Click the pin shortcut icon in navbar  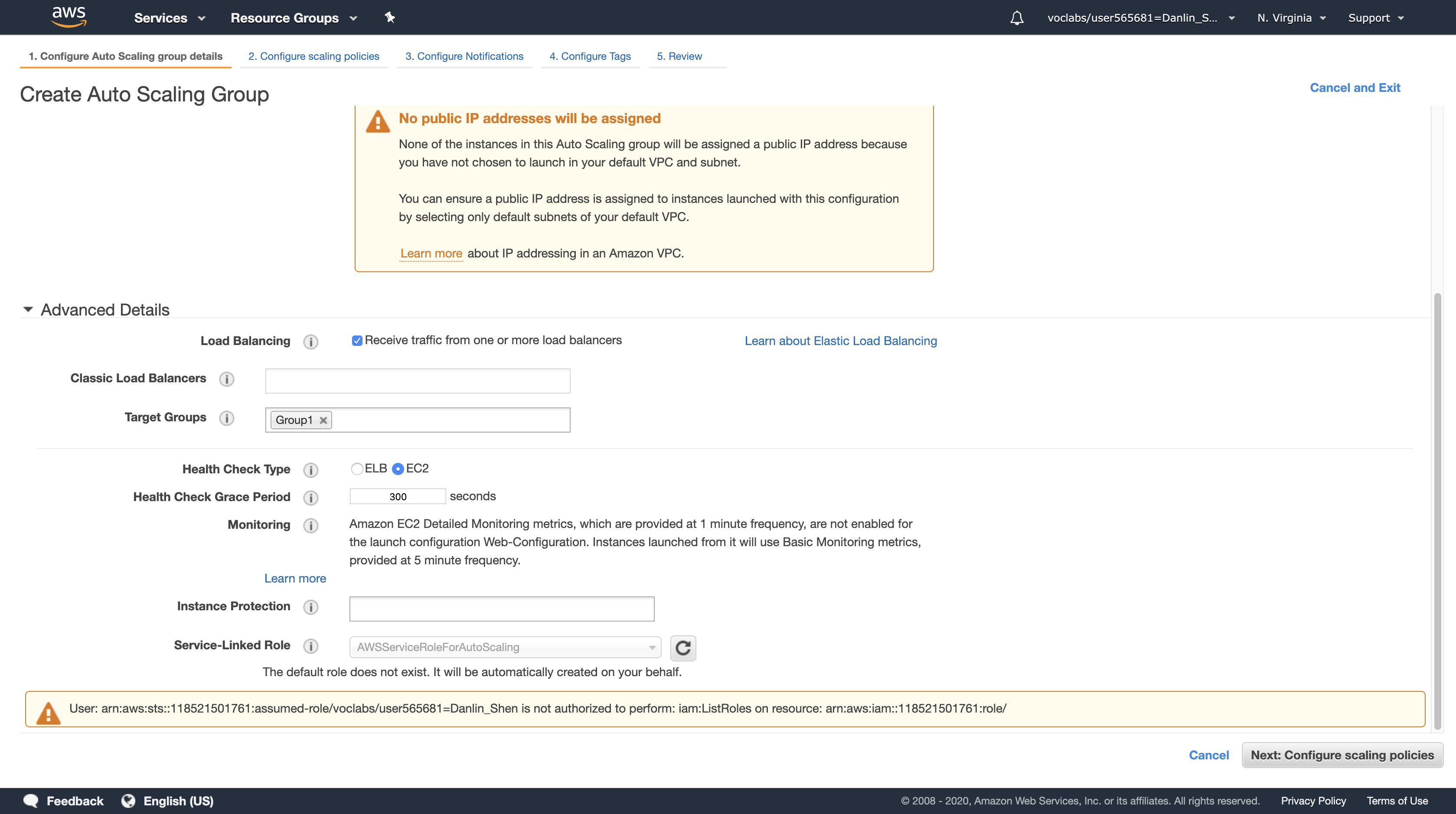point(389,17)
